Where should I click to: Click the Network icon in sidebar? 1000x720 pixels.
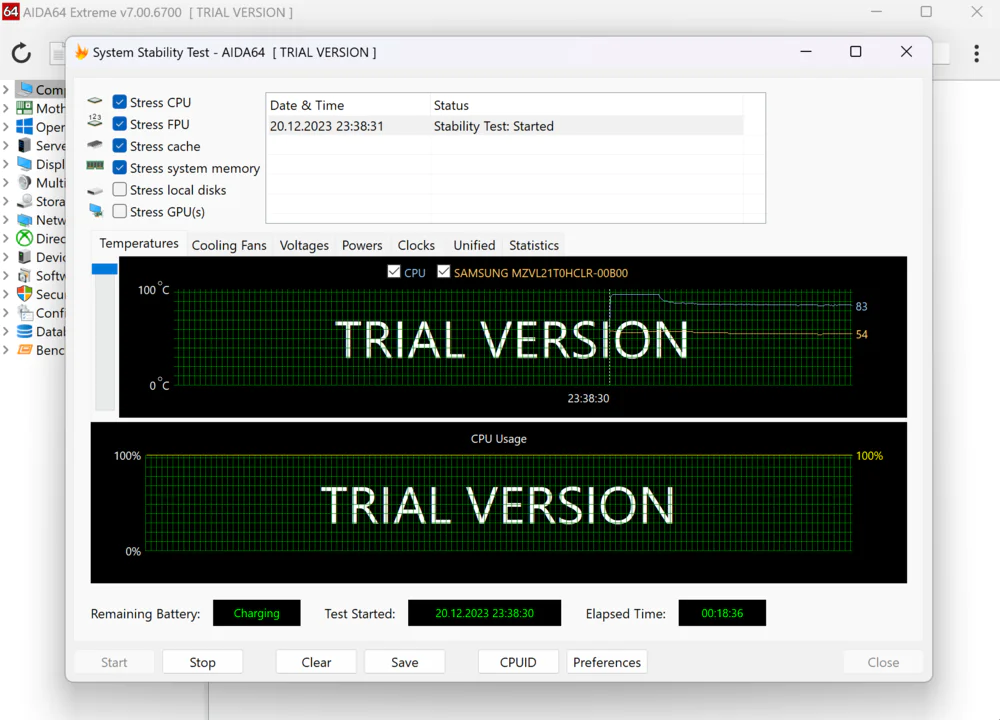pos(24,220)
